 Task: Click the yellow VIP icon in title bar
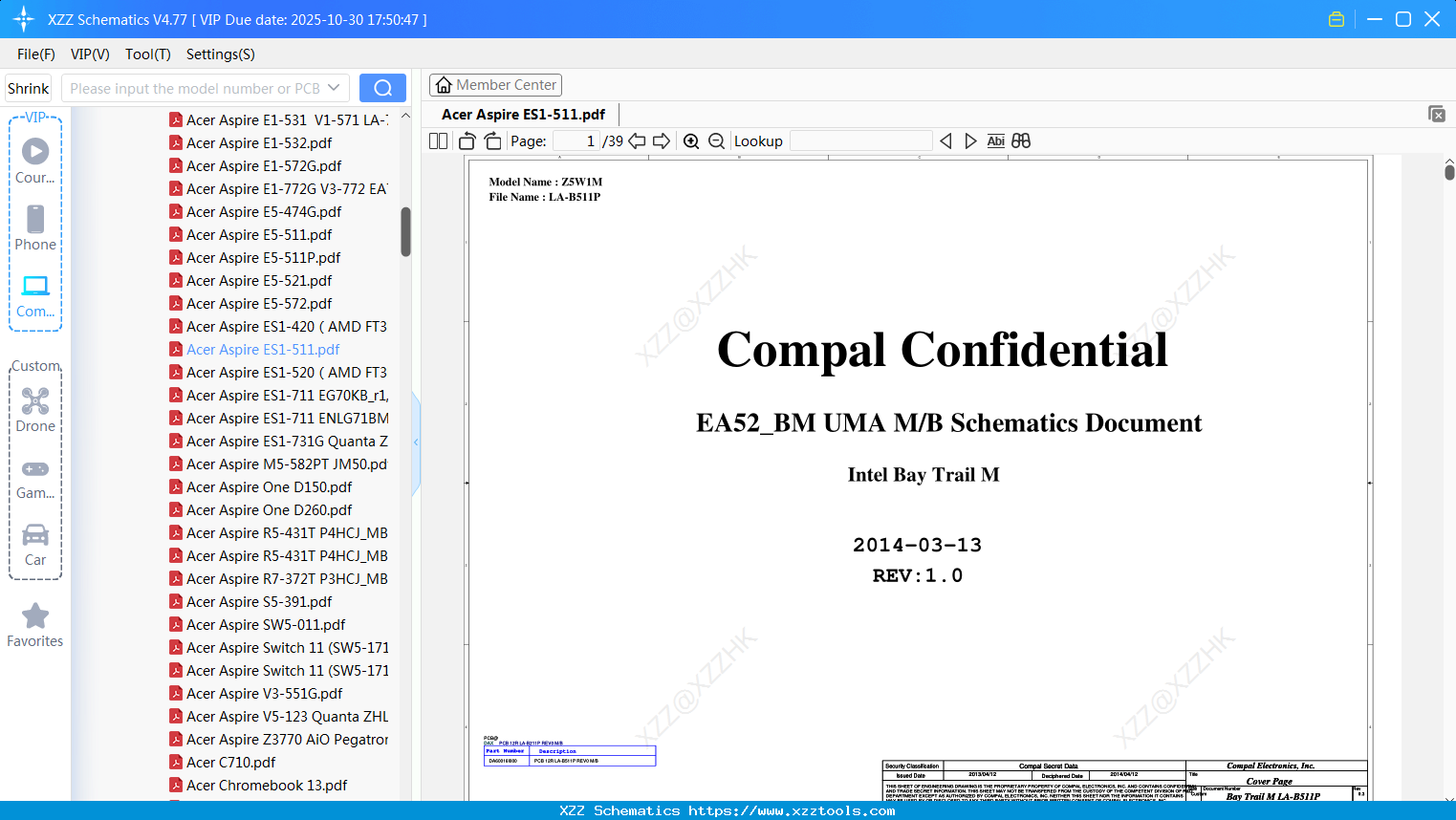[1336, 19]
